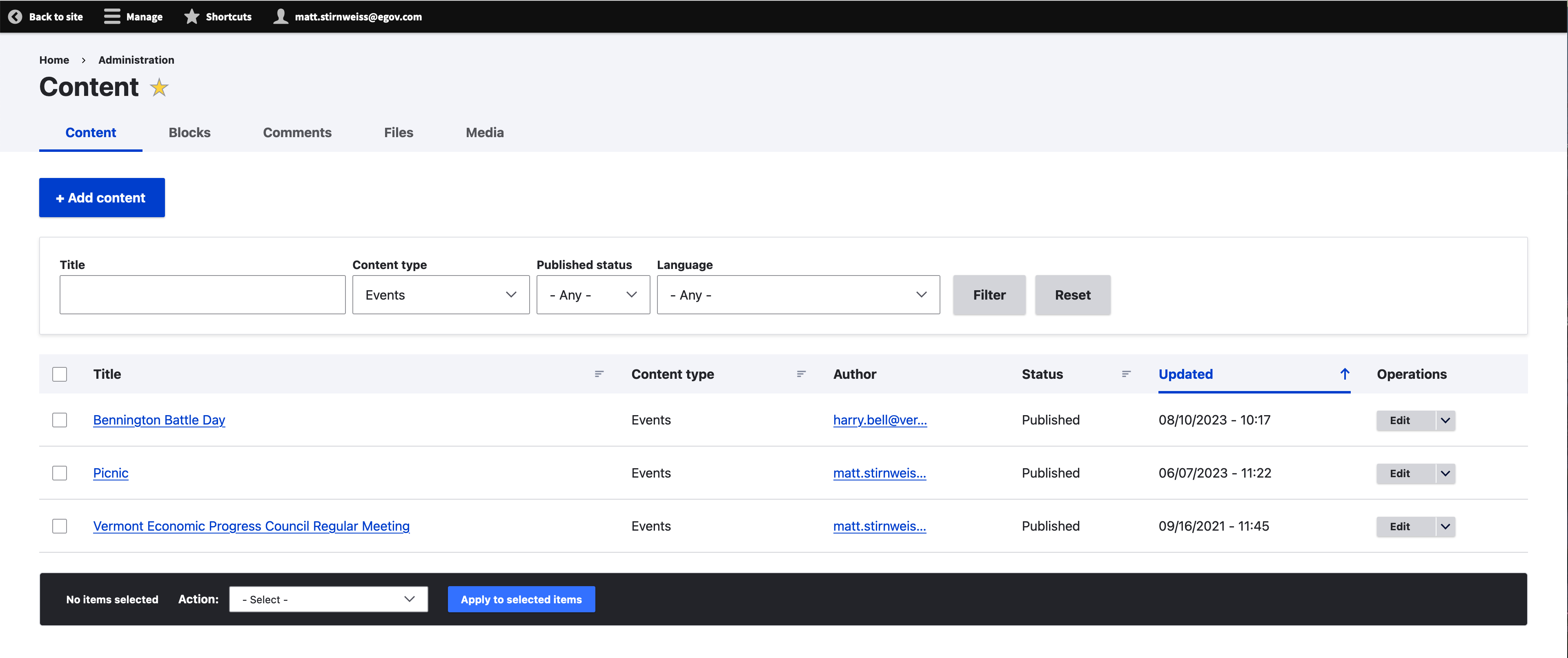Open author link harry.bell@ver...

coord(880,420)
